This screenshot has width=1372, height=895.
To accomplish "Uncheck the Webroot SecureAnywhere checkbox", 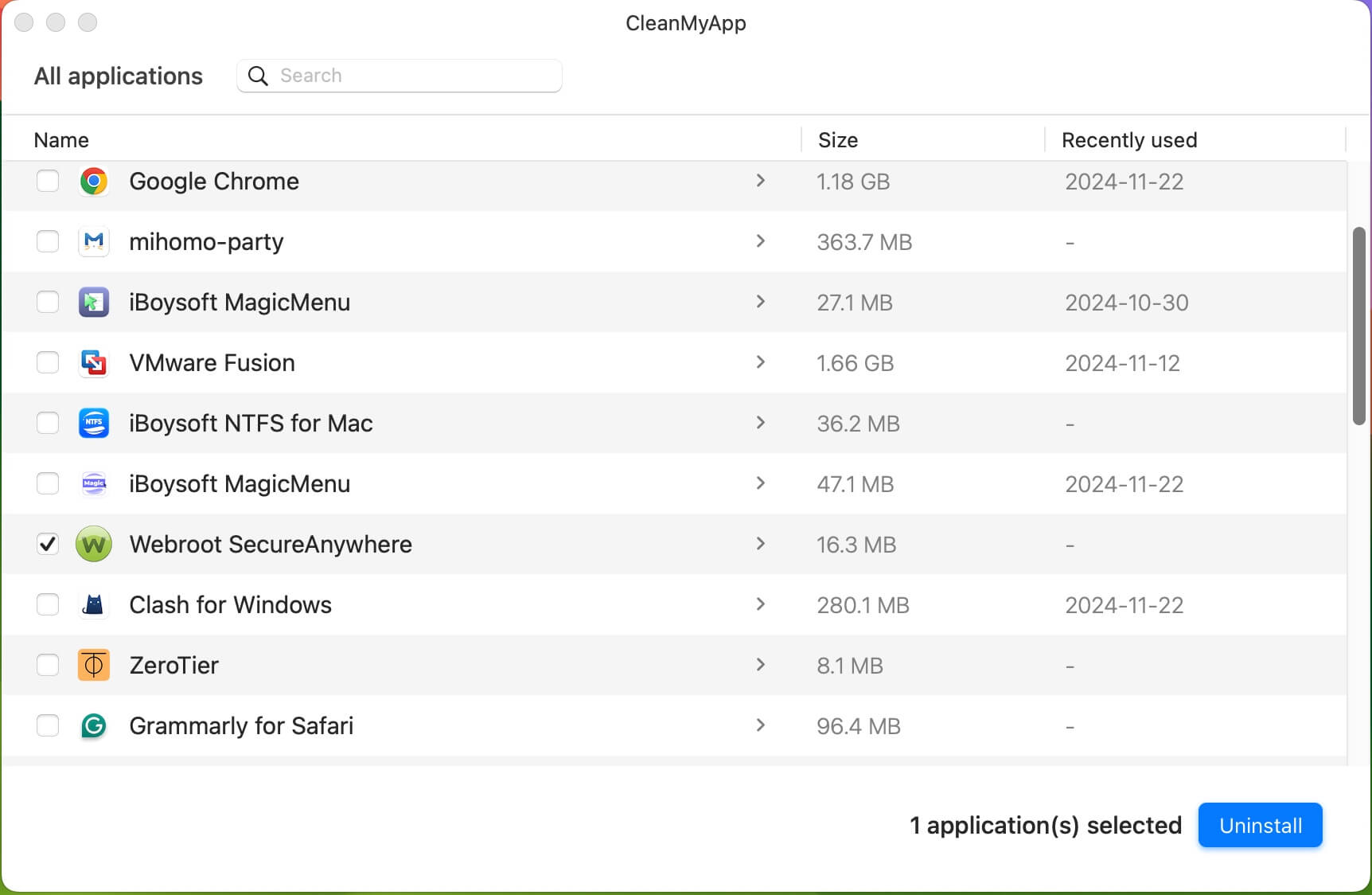I will click(48, 545).
